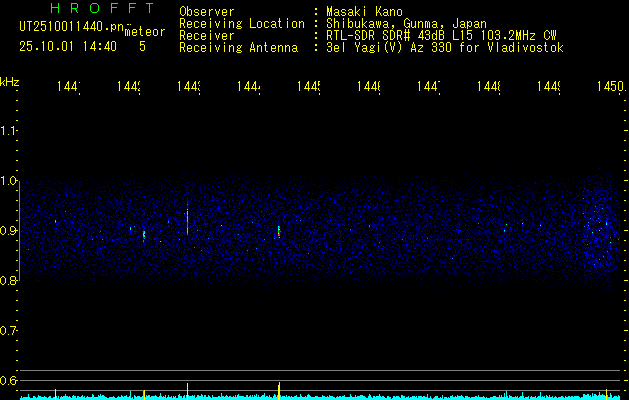Click the 3el Yagi antenna description

(x=444, y=47)
